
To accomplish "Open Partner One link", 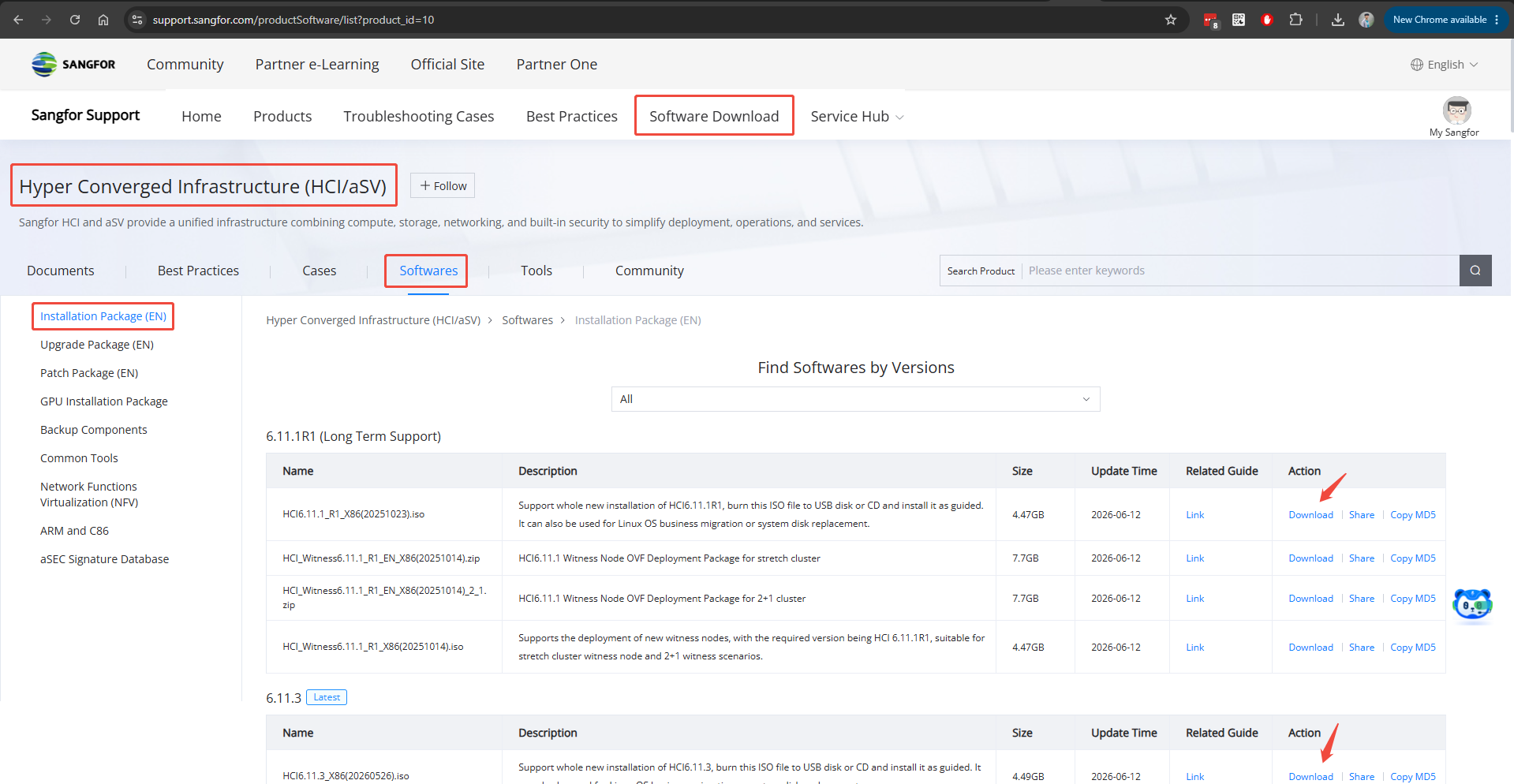I will pos(557,65).
